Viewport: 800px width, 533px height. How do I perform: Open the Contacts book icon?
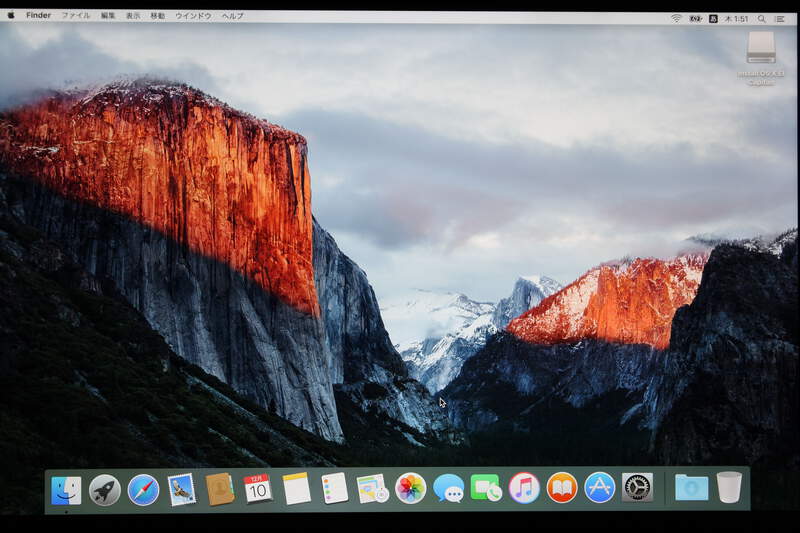tap(220, 489)
